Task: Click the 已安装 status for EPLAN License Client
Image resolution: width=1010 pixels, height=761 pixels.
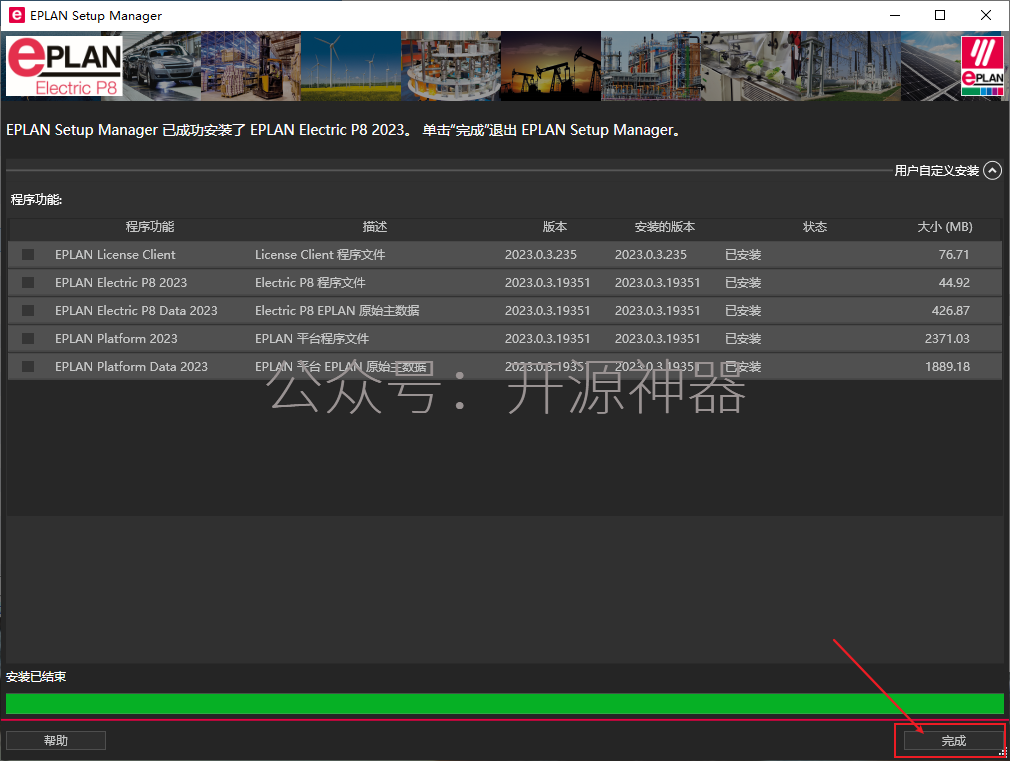Action: pos(743,255)
